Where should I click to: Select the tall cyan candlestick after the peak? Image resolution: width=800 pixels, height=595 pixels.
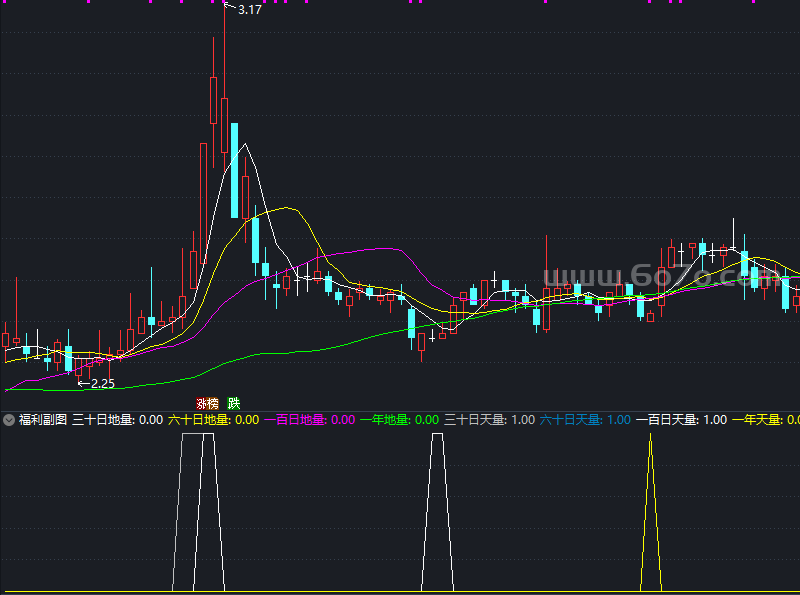[x=234, y=170]
